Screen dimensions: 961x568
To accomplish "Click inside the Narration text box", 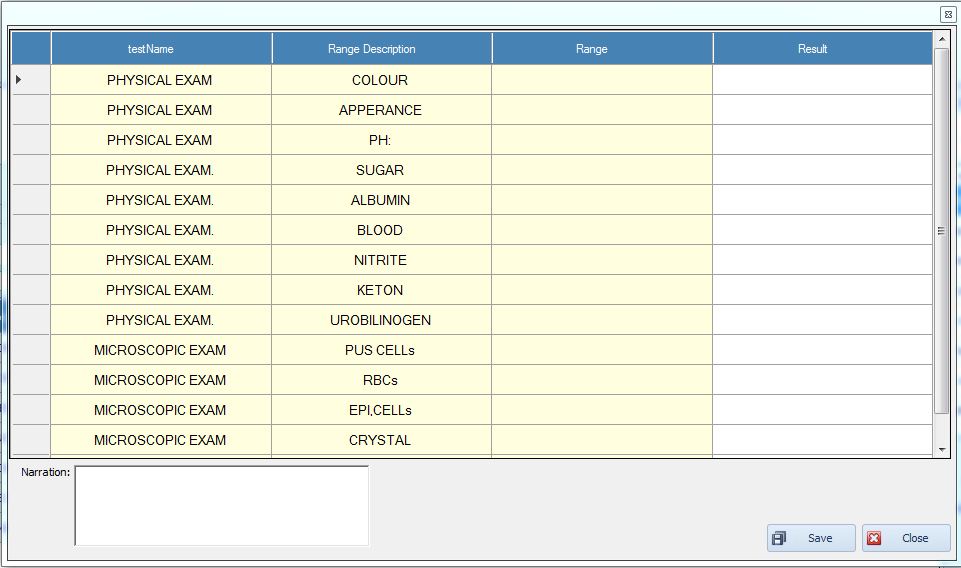I will coord(222,506).
